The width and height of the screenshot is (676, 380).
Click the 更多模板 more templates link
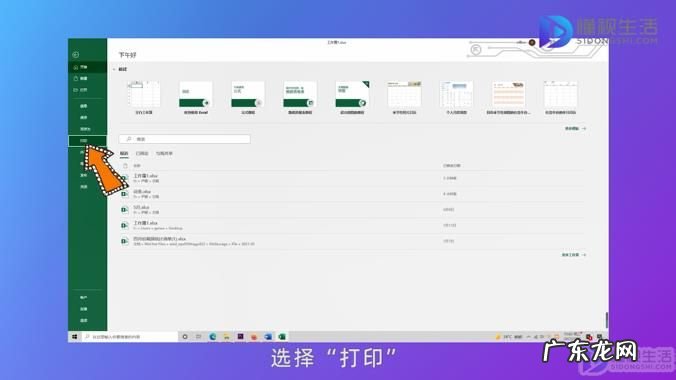pyautogui.click(x=575, y=129)
